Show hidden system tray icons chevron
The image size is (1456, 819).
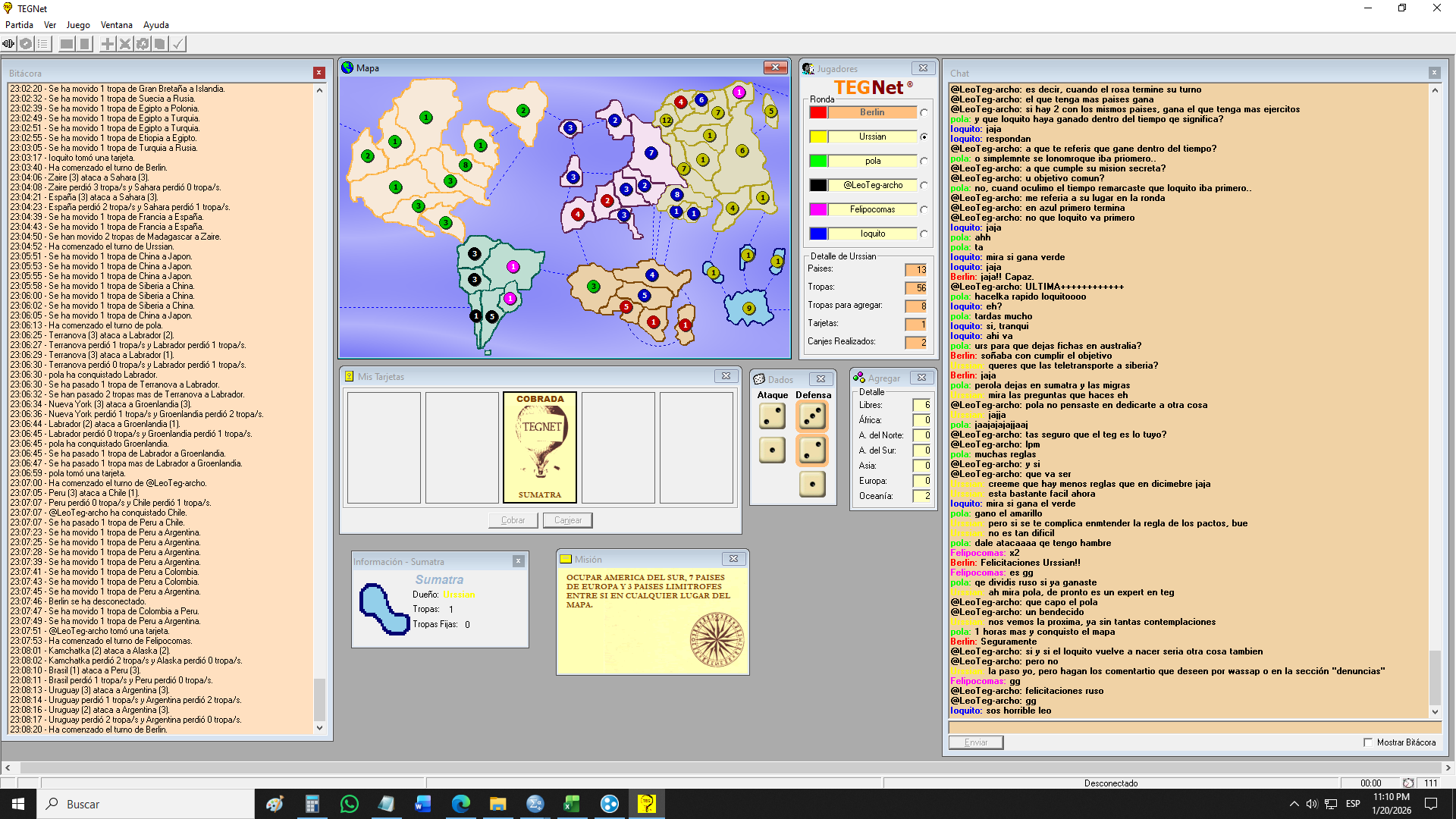coord(1294,804)
